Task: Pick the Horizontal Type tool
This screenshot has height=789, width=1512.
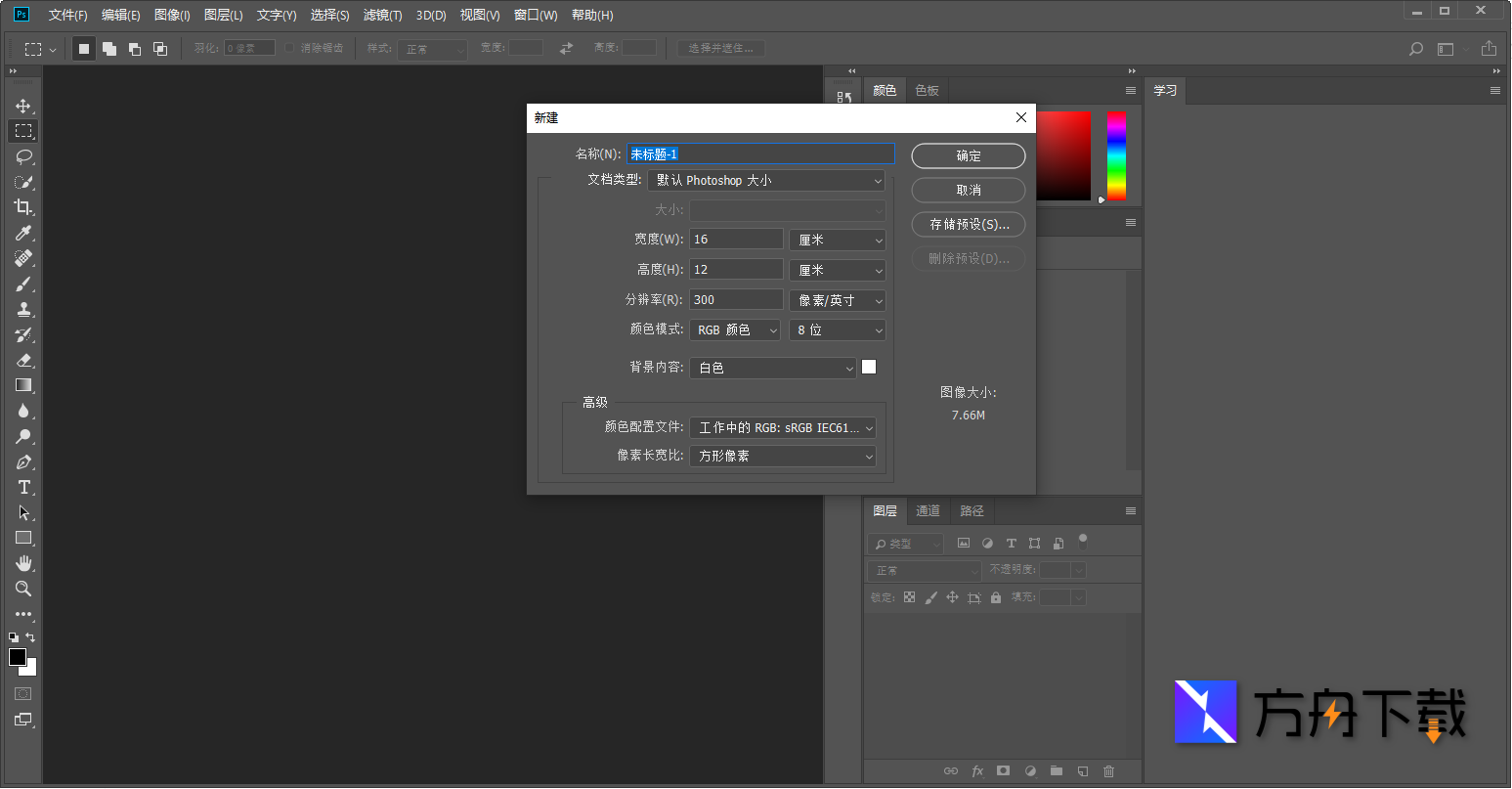Action: 22,487
